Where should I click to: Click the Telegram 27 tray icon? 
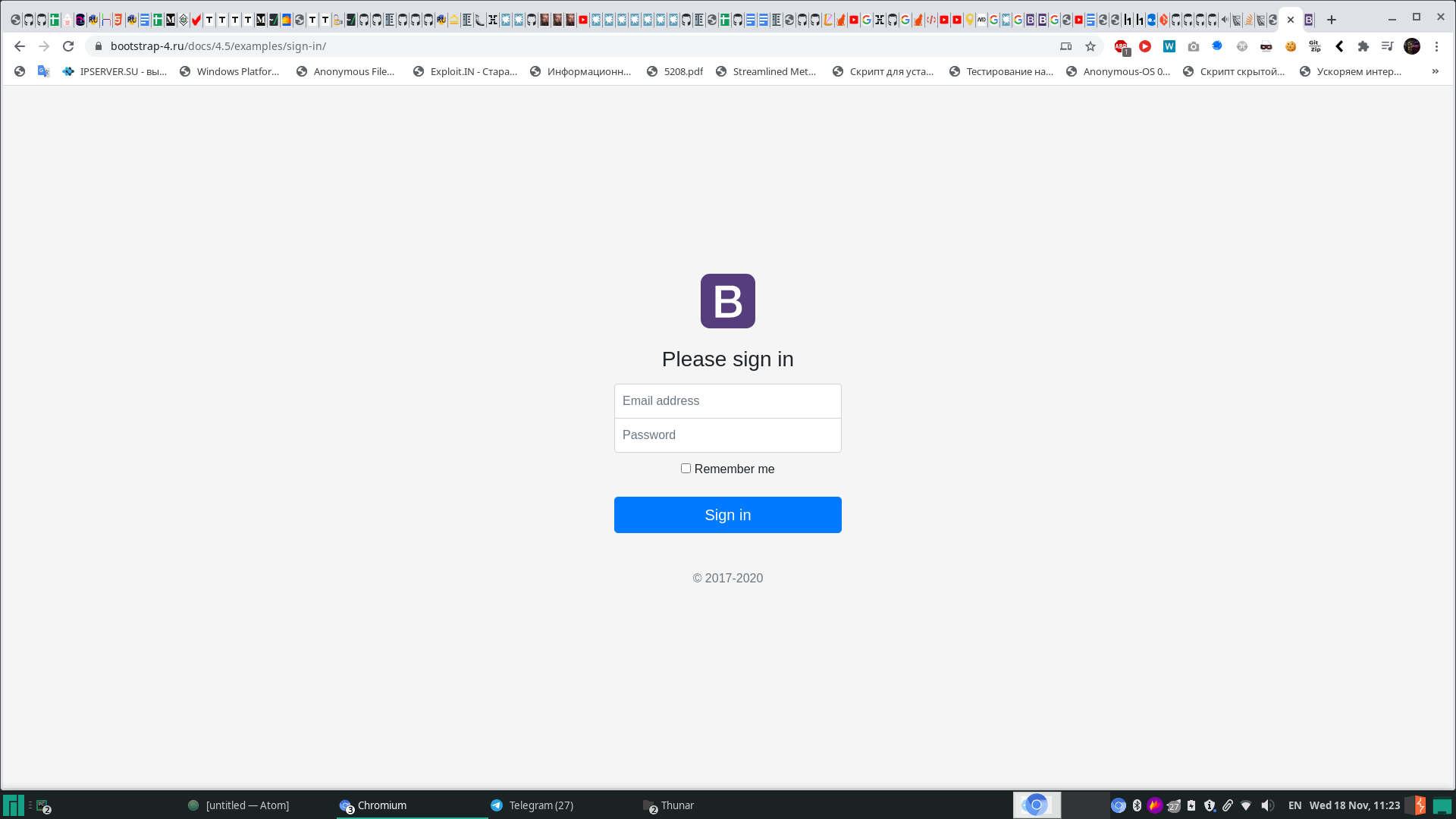(1173, 805)
